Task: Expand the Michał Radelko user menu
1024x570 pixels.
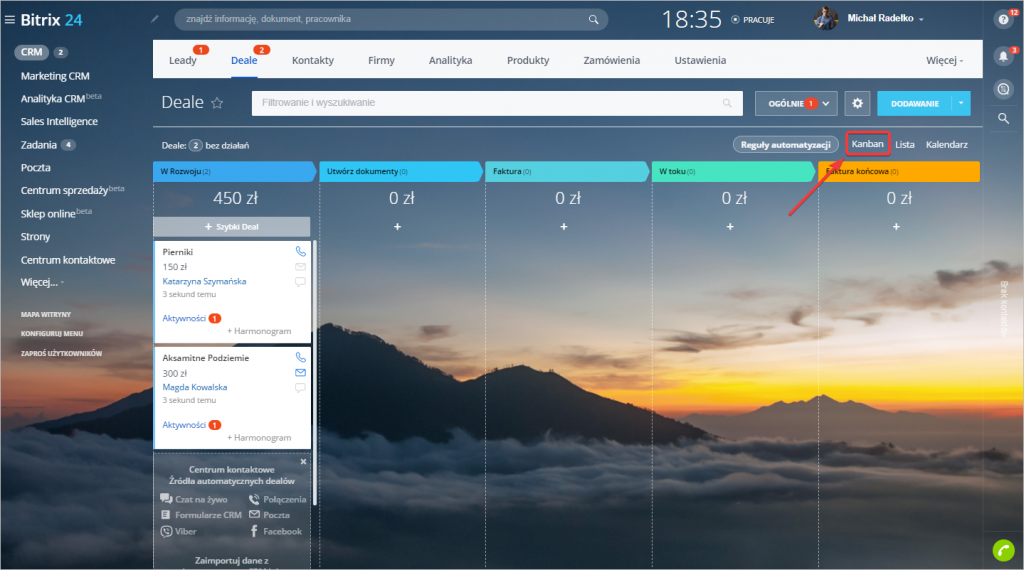Action: tap(920, 19)
